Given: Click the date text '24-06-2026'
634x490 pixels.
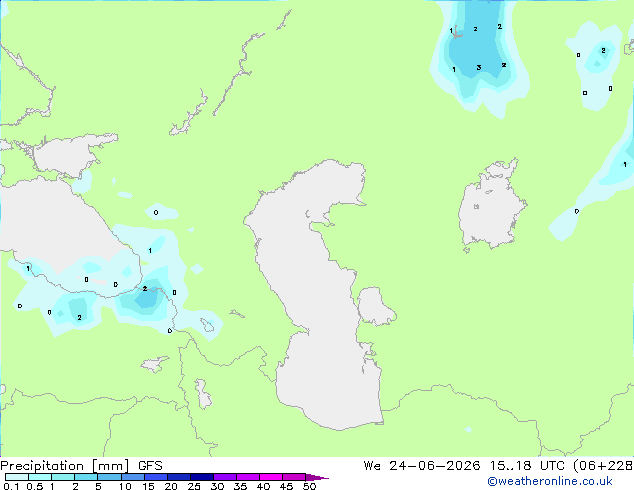Looking at the screenshot, I should tap(435, 466).
